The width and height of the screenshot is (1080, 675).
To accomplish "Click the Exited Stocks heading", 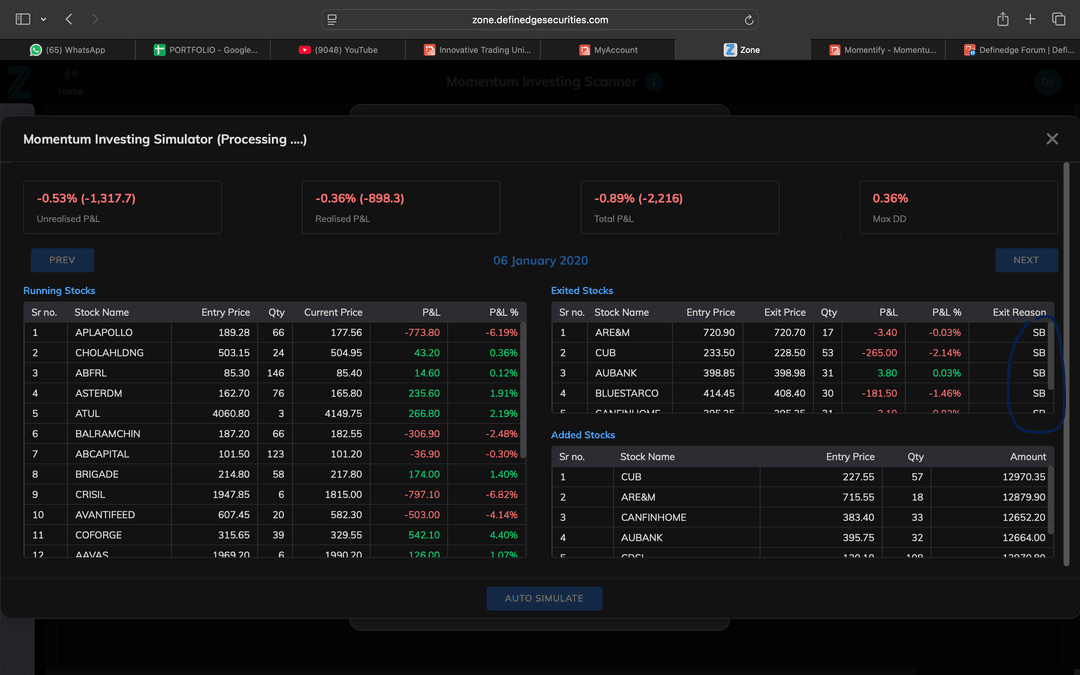I will pos(582,291).
